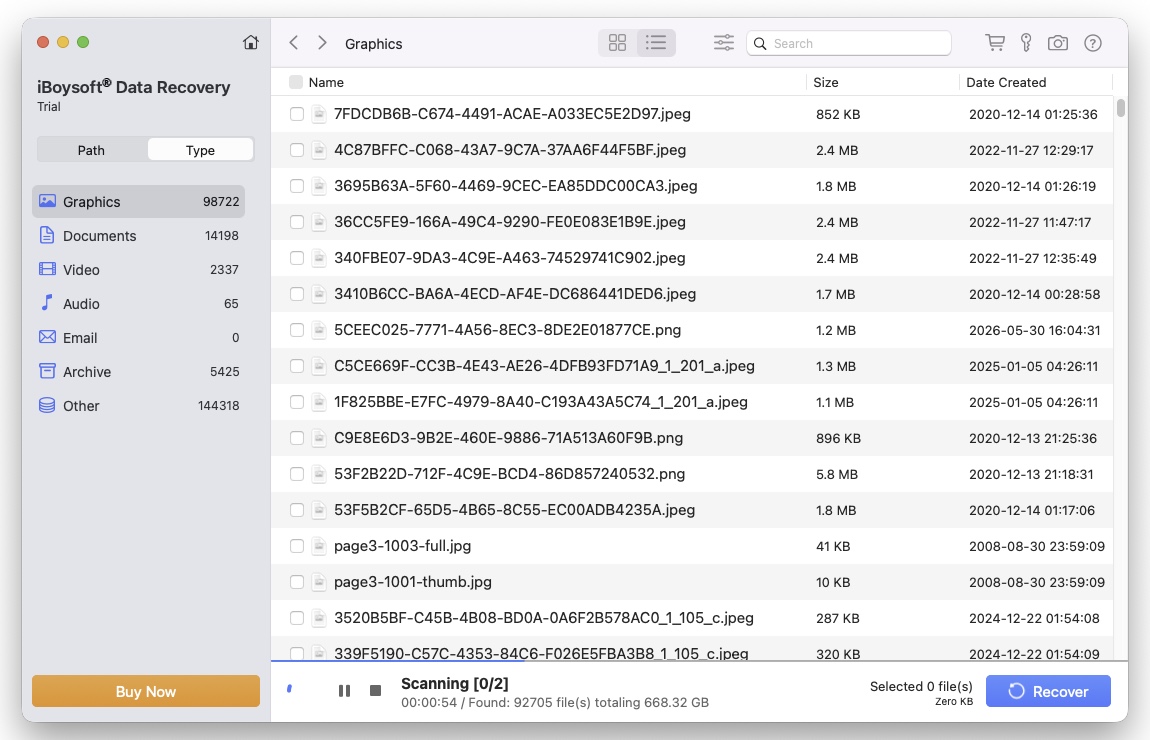Click the Buy Now button

(x=146, y=691)
